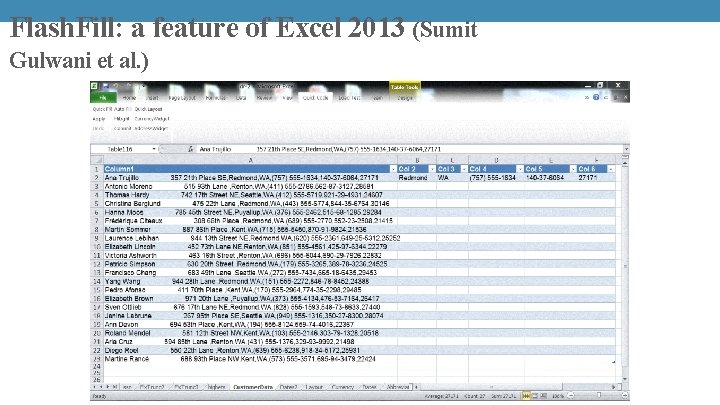Open the Design tab under Table Tools
The image size is (720, 405).
405,98
